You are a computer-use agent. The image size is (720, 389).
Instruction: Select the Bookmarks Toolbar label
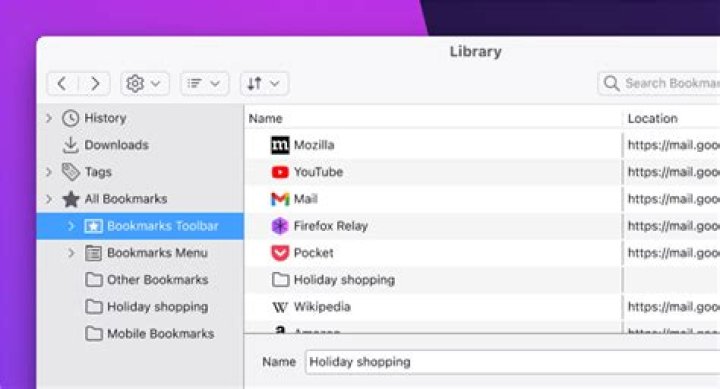163,226
